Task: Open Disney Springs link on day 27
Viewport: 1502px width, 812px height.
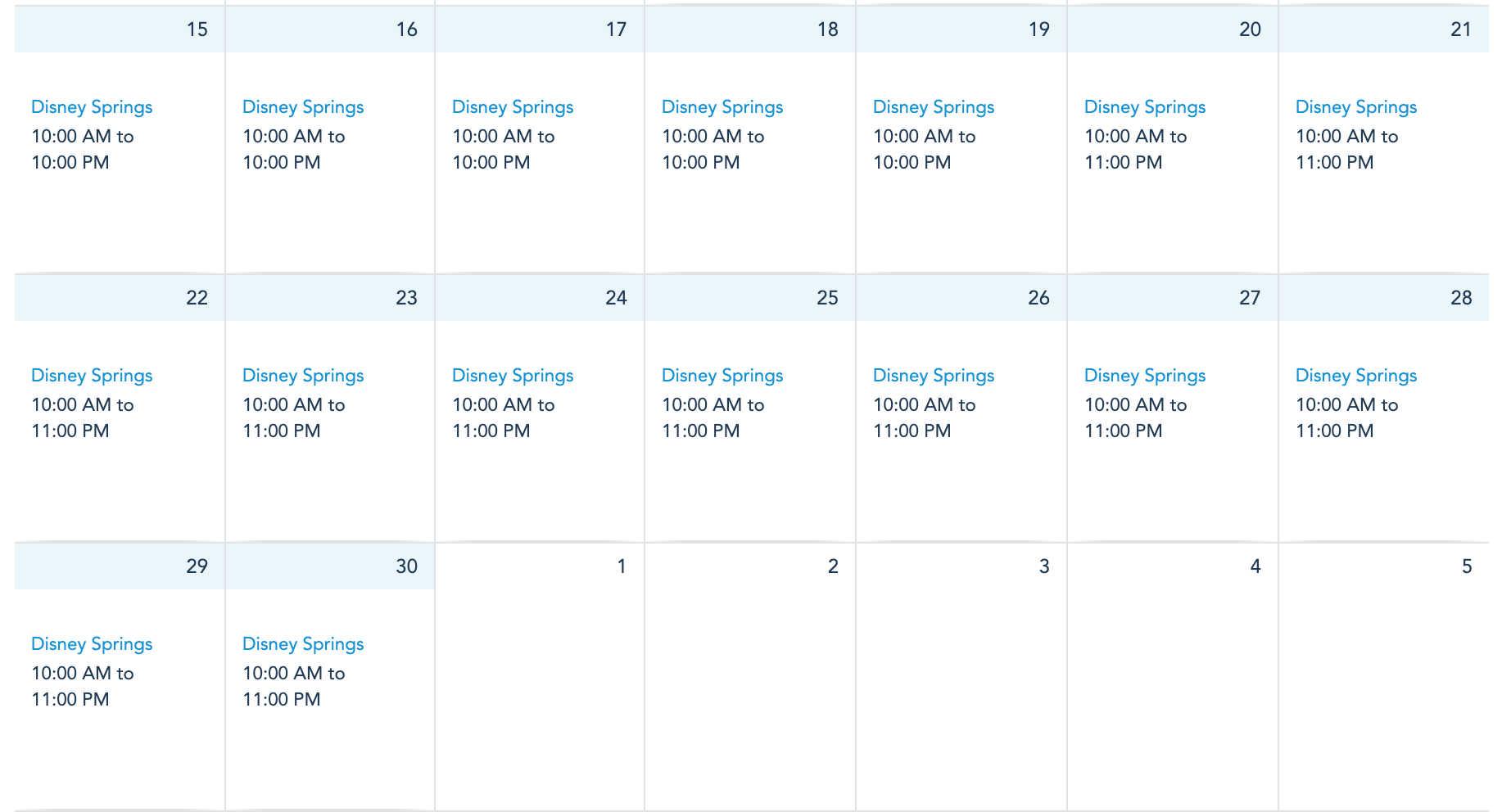Action: (1145, 376)
